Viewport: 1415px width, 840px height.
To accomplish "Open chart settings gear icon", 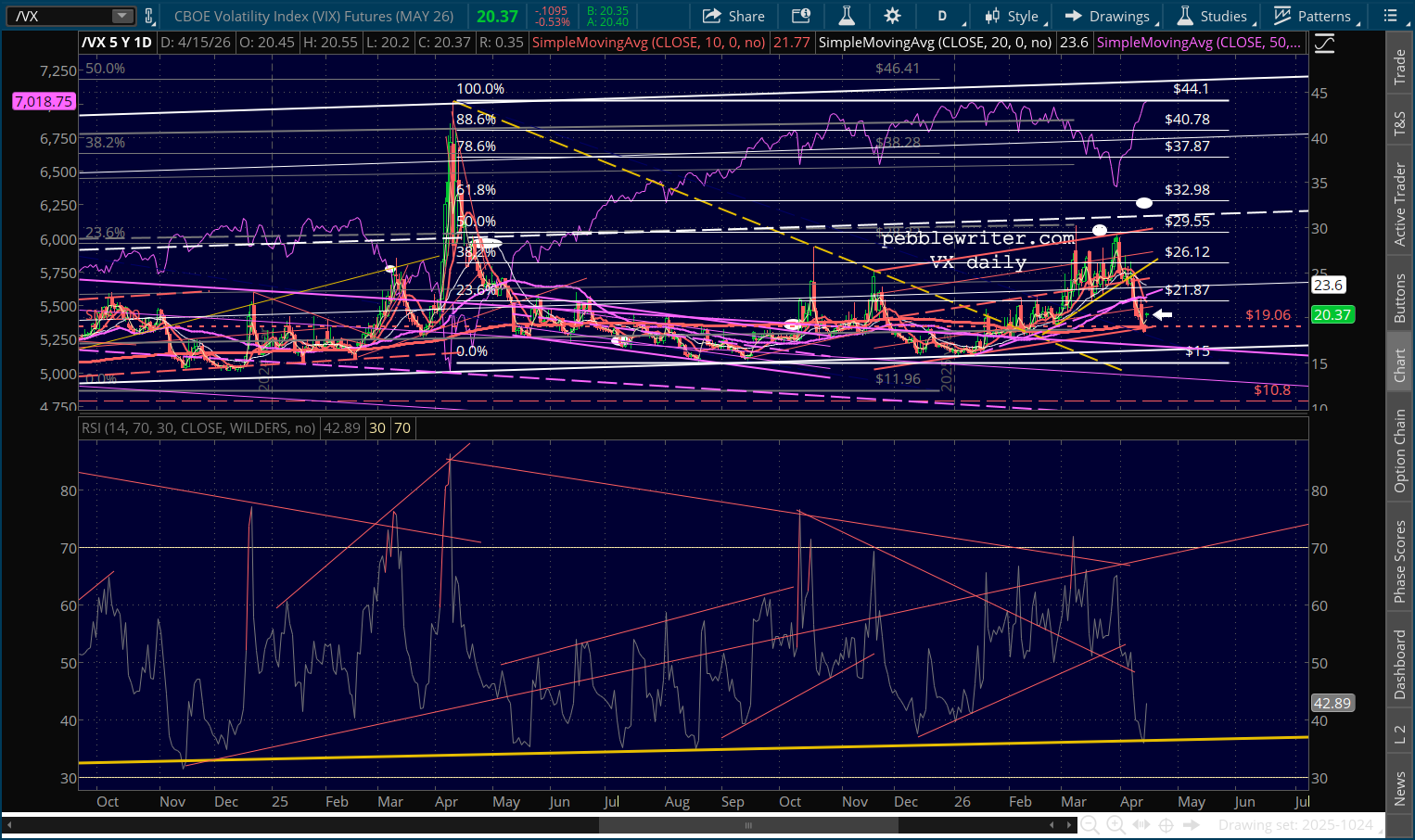I will coord(892,16).
